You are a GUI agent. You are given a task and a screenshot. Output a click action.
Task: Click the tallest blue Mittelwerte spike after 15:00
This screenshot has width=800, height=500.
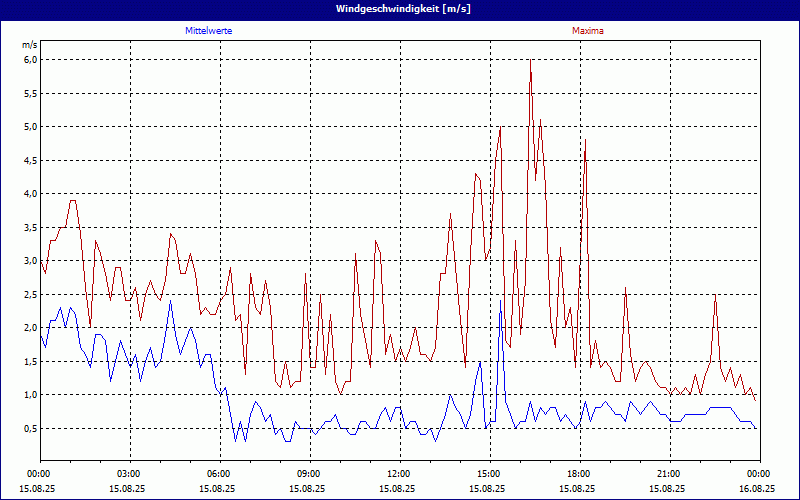click(501, 301)
